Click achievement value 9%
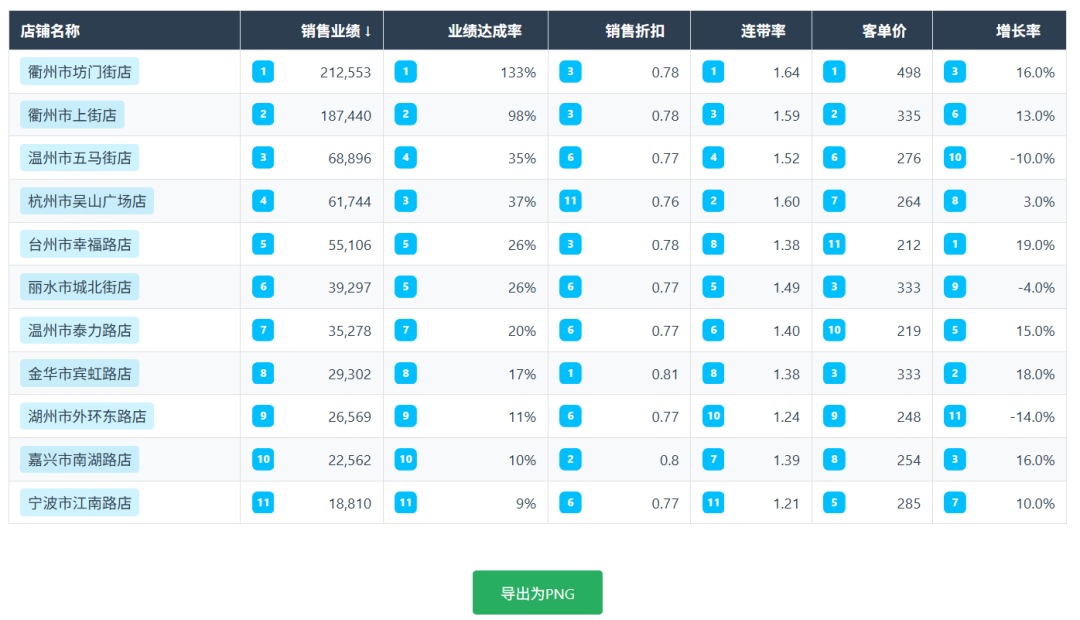This screenshot has height=620, width=1080. tap(526, 504)
